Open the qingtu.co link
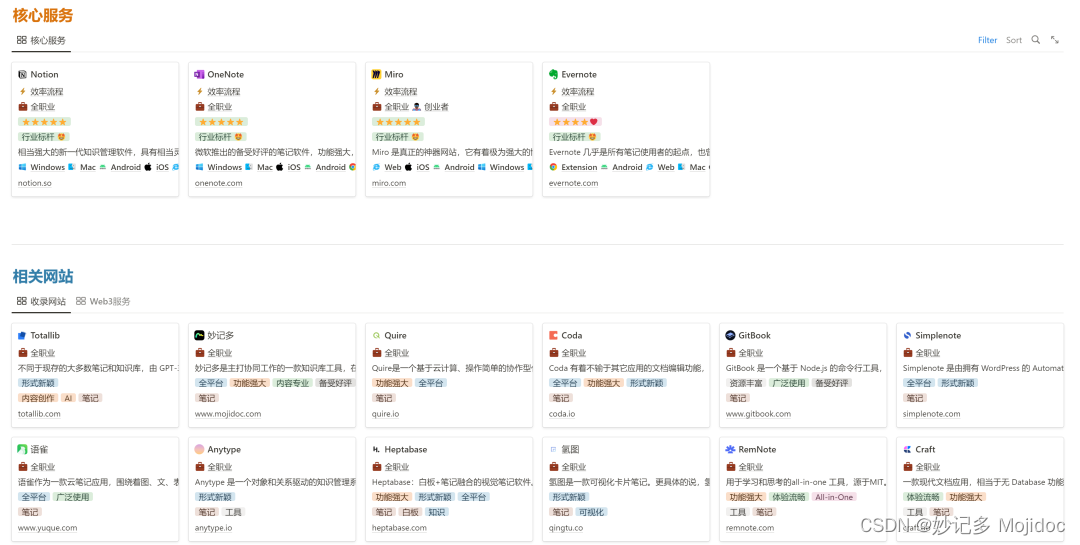Screen dimensions: 1080x545 click(566, 528)
